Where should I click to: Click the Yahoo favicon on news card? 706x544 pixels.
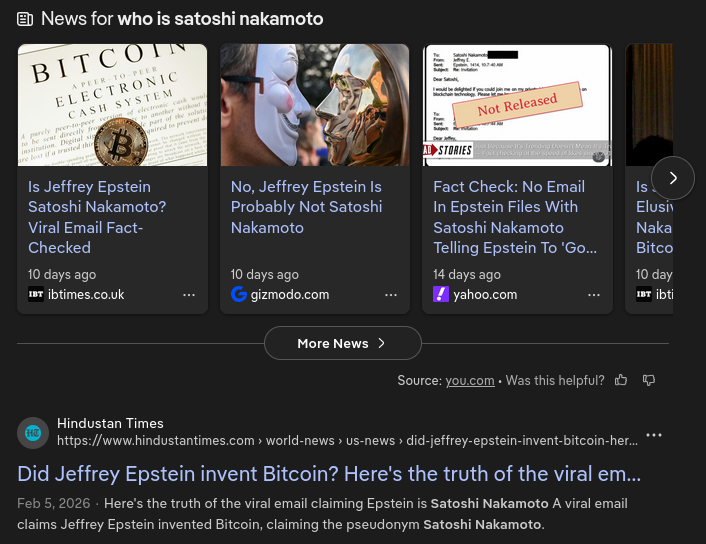tap(441, 294)
